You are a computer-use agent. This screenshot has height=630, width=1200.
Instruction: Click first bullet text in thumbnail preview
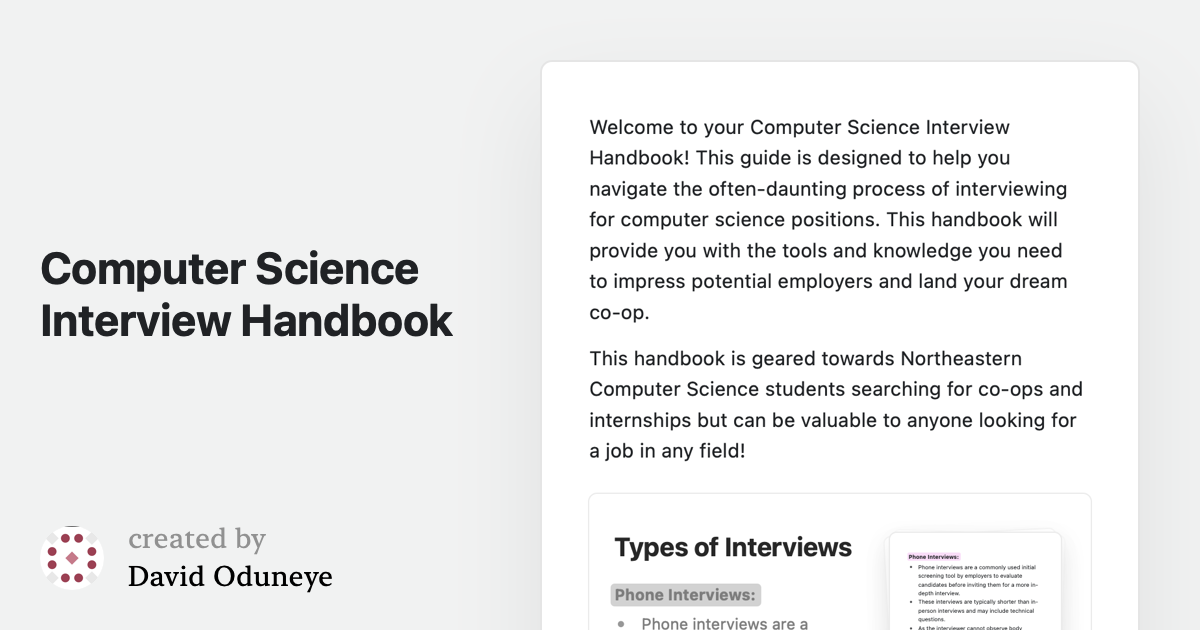pos(978,578)
